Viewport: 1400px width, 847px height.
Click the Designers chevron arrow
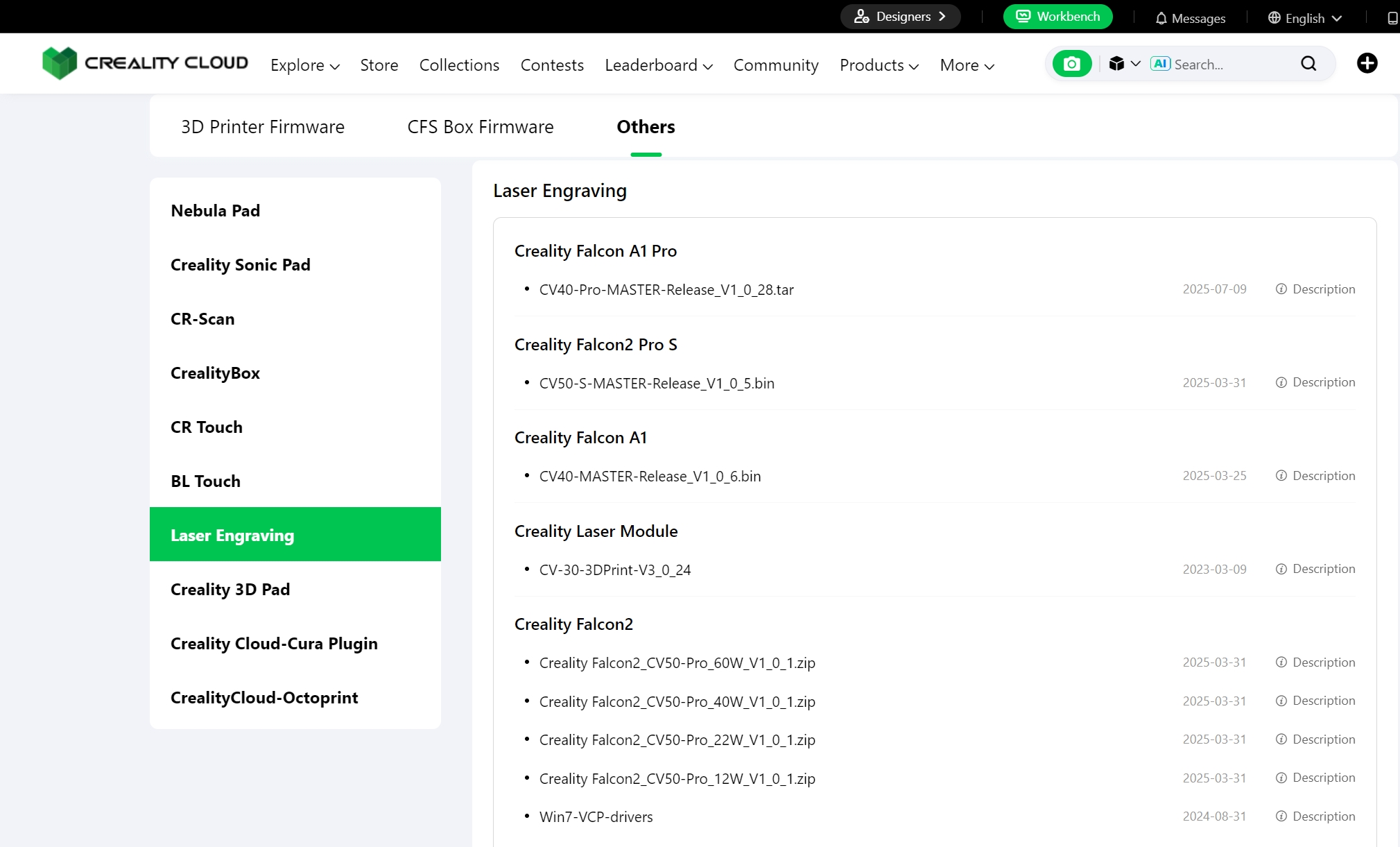pos(942,17)
